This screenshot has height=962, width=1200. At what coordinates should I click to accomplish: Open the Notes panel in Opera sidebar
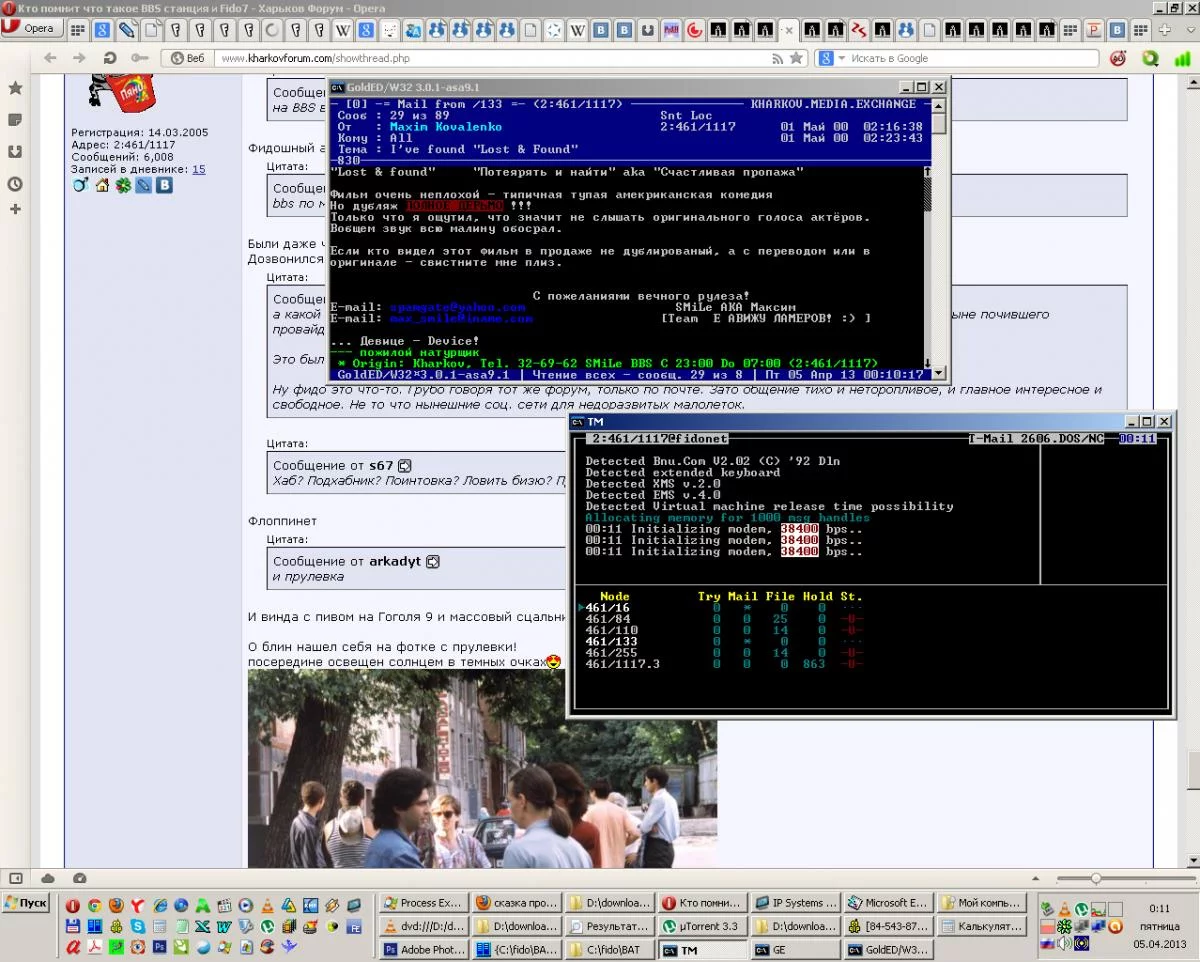click(15, 120)
